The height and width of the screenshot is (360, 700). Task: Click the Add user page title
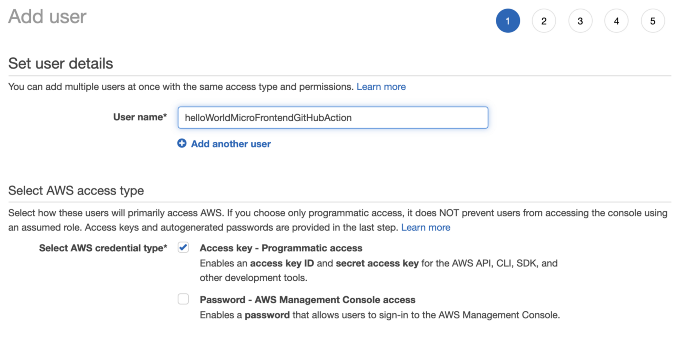tap(47, 17)
